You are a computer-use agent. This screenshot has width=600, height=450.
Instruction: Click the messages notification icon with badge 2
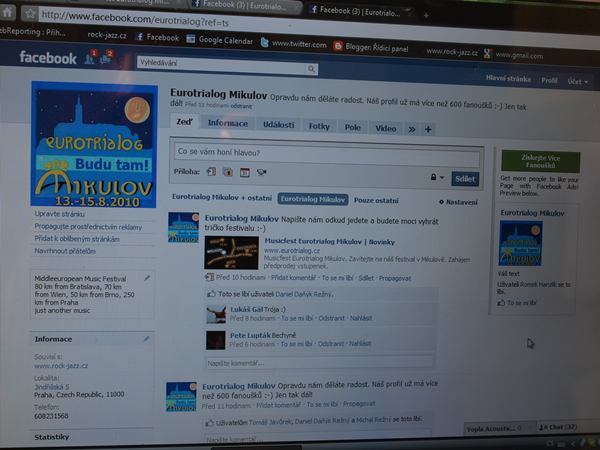[x=106, y=58]
